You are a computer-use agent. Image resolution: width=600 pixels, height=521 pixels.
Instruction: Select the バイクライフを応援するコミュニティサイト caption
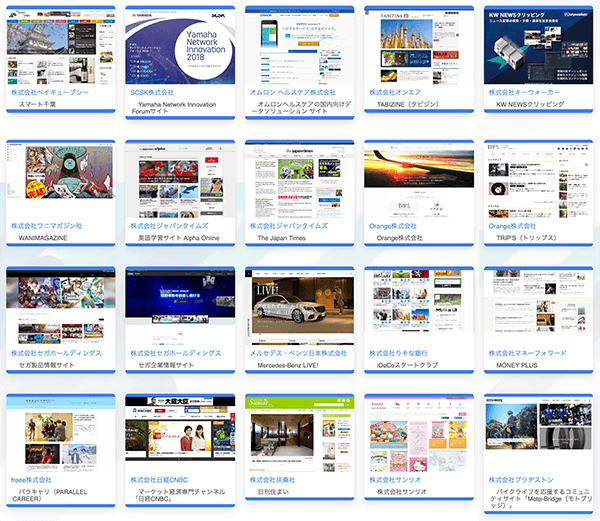coord(541,498)
